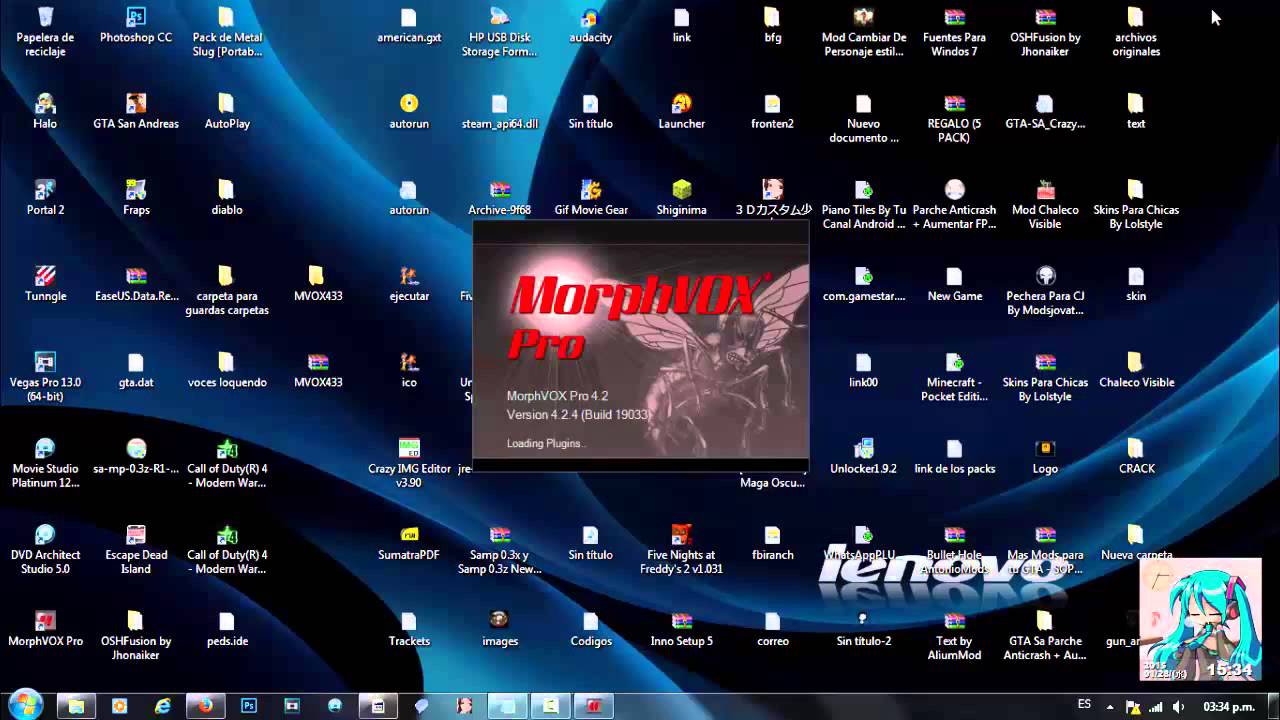The image size is (1280, 720).
Task: Open the CRACK folder icon
Action: (x=1136, y=456)
